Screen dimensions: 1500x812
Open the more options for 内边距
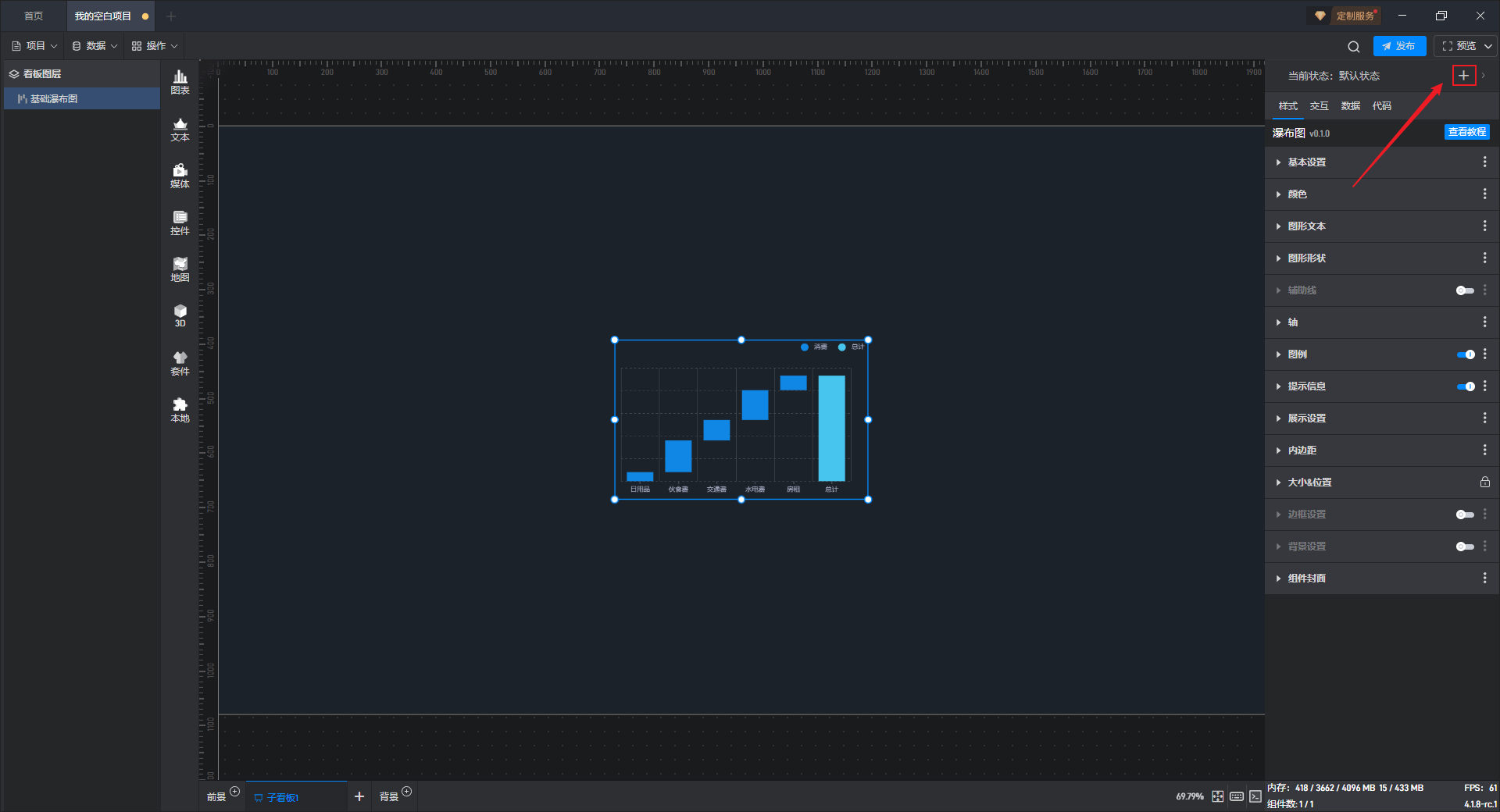coord(1484,450)
